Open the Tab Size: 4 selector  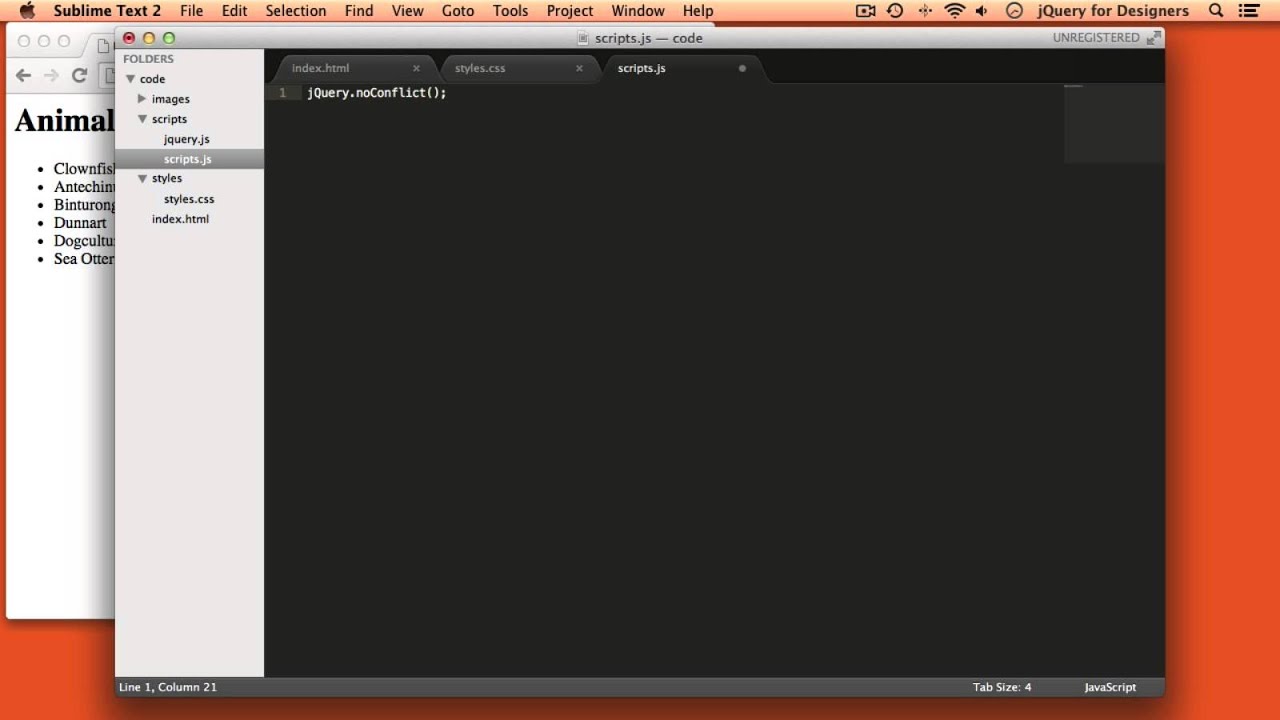pos(1002,687)
